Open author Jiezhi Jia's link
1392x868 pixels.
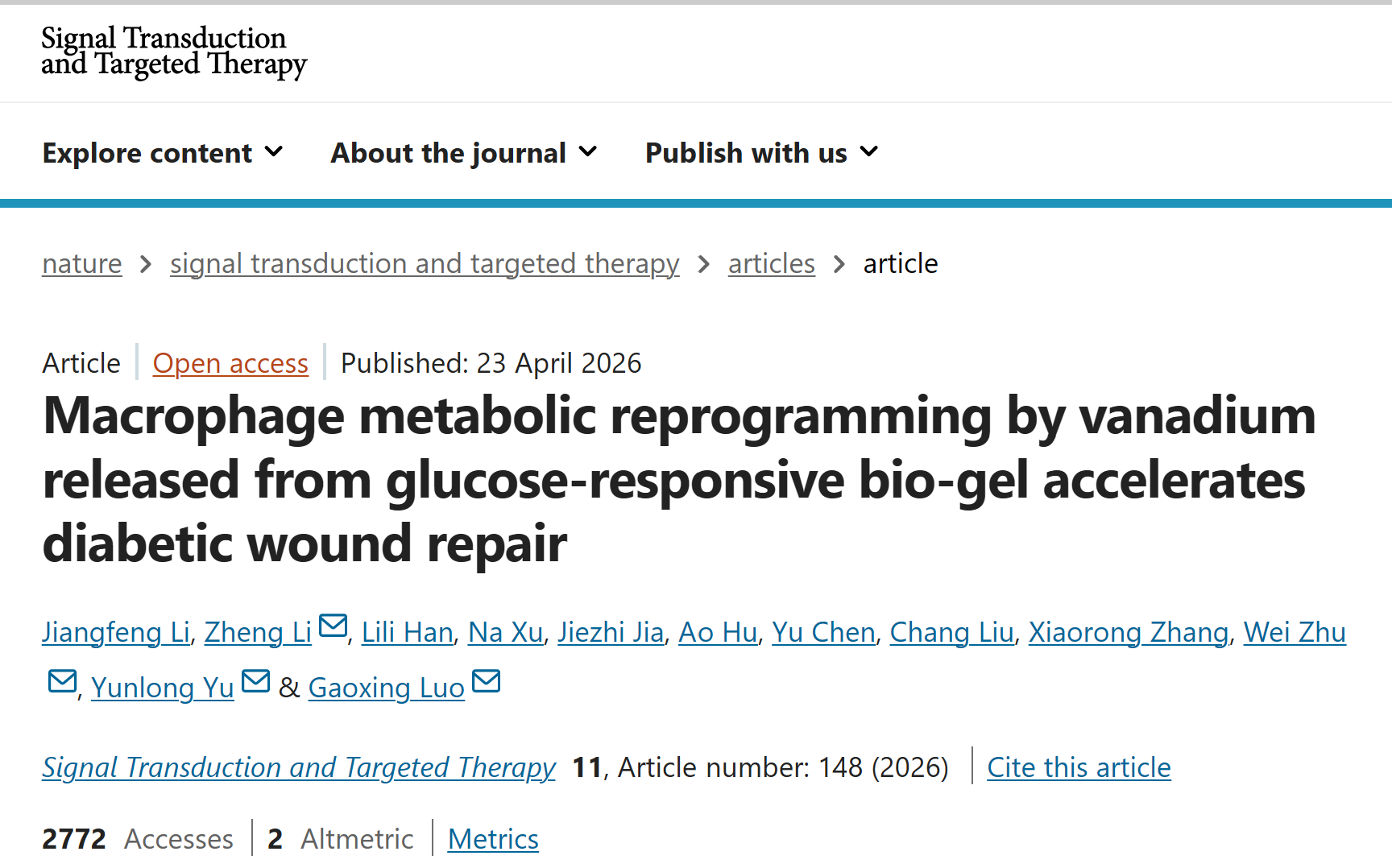click(611, 633)
